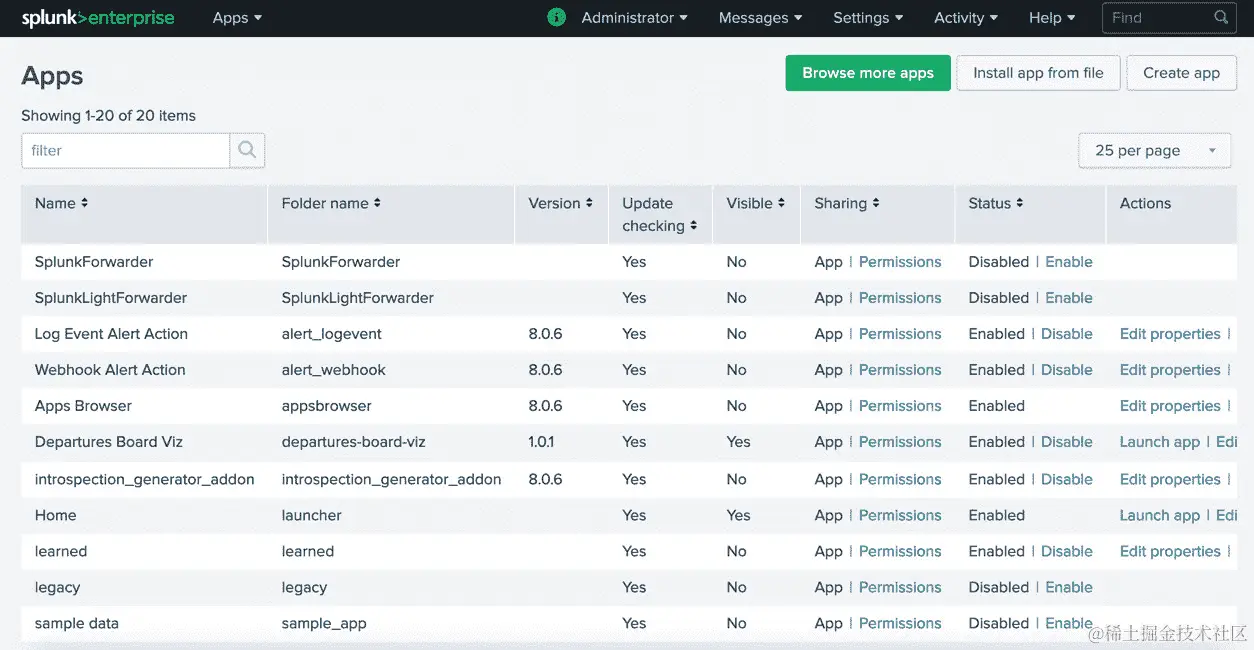Screen dimensions: 1254x650
Task: Click the search icon beside the filter field
Action: click(246, 150)
